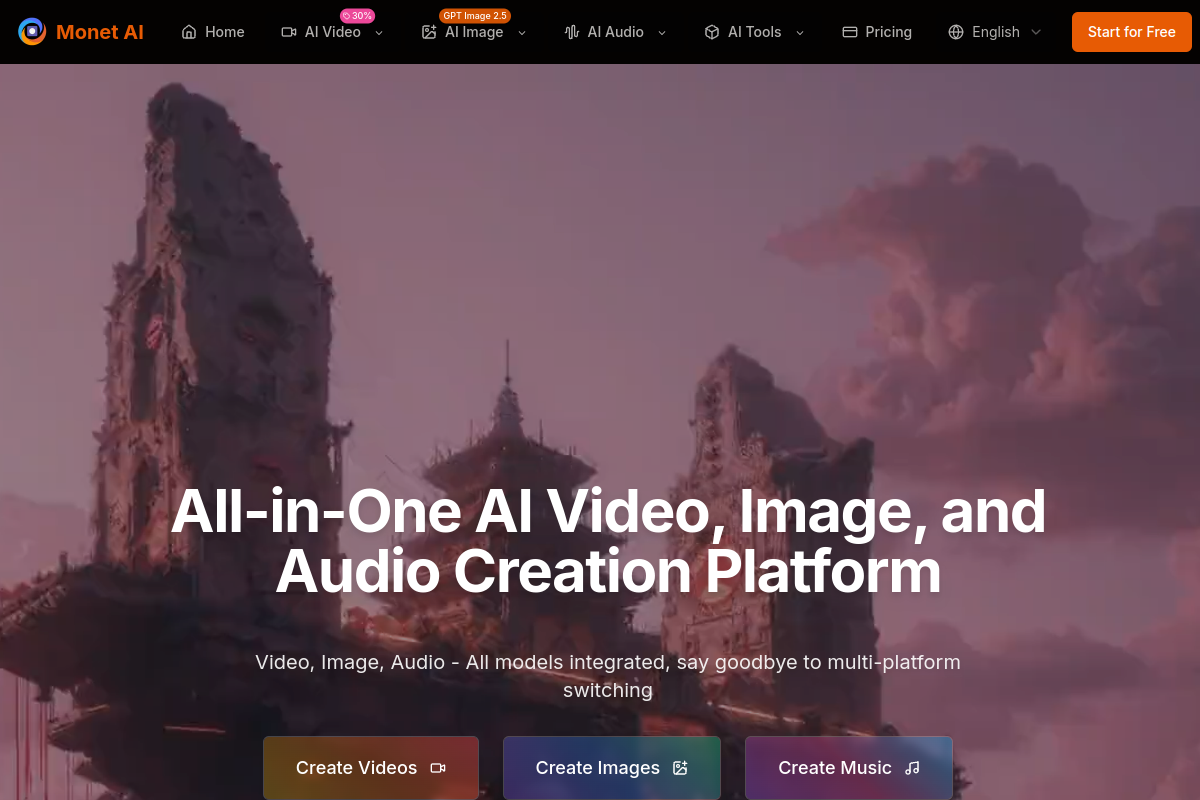Open the AI Image menu
Screen dimensions: 1200x800
click(474, 32)
